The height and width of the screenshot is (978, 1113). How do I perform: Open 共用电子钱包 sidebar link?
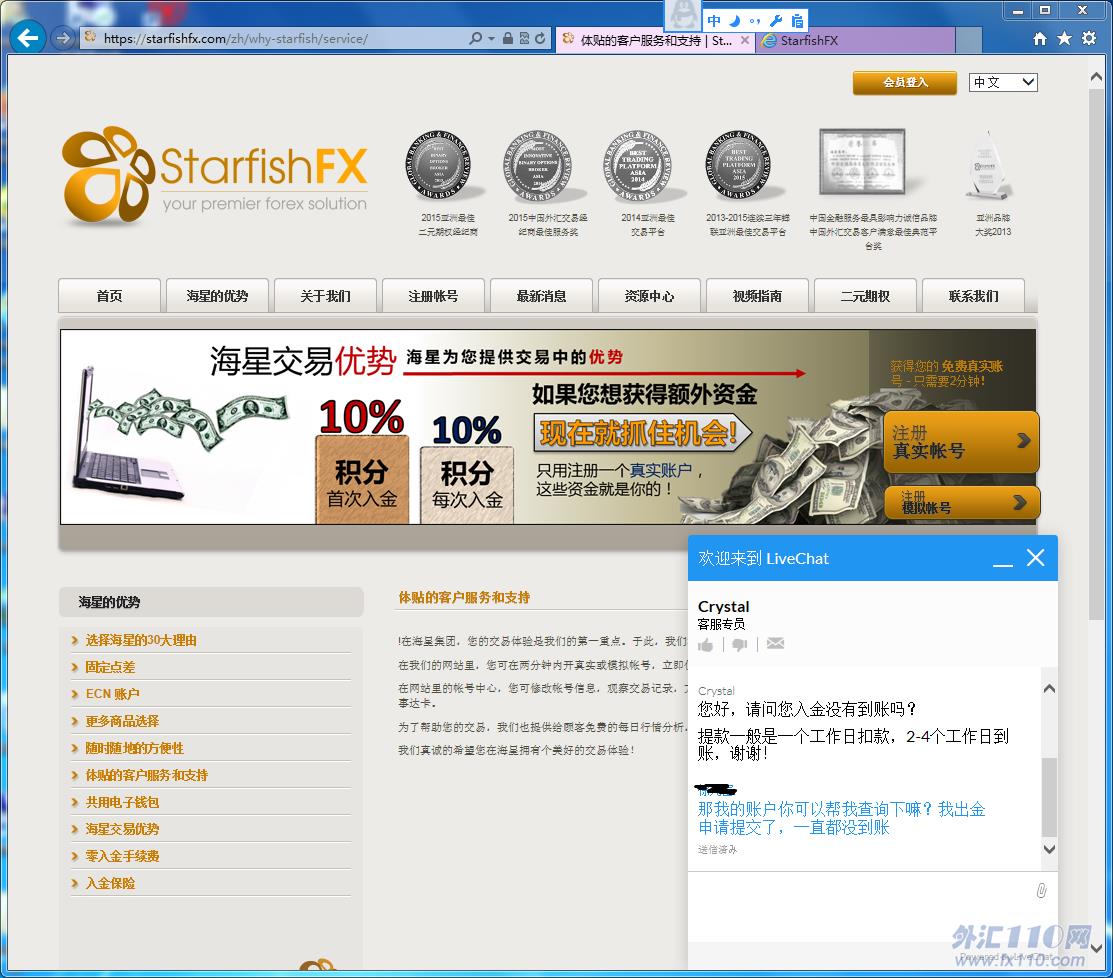pos(122,802)
